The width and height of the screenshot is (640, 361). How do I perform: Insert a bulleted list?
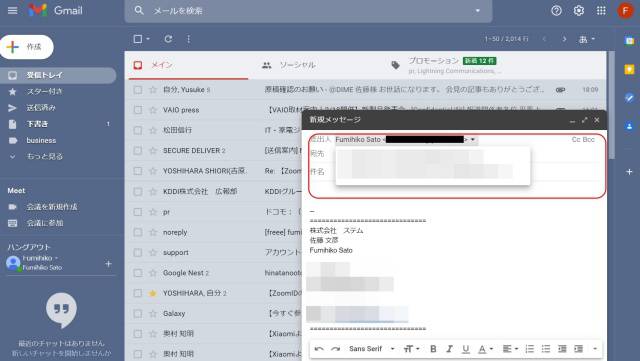546,349
